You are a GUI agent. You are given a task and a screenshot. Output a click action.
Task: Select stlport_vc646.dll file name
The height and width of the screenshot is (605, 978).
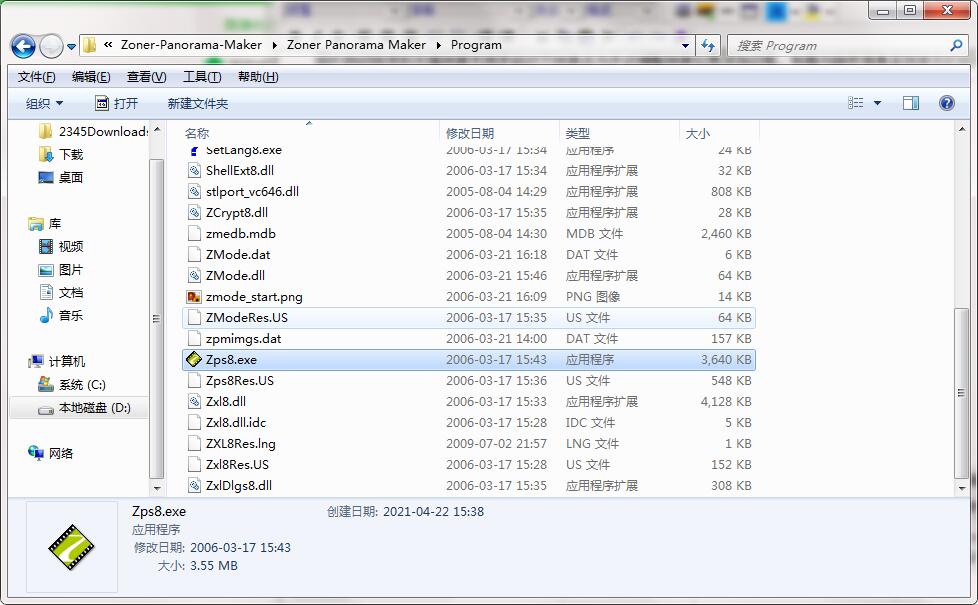click(252, 191)
